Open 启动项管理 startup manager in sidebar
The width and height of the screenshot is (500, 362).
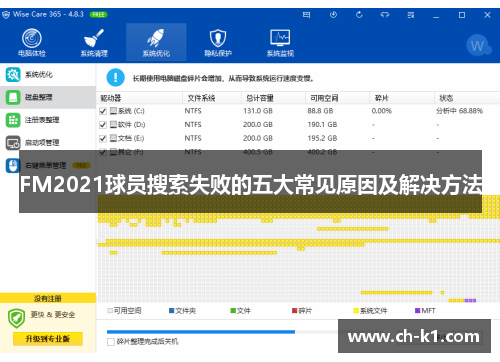tap(48, 143)
